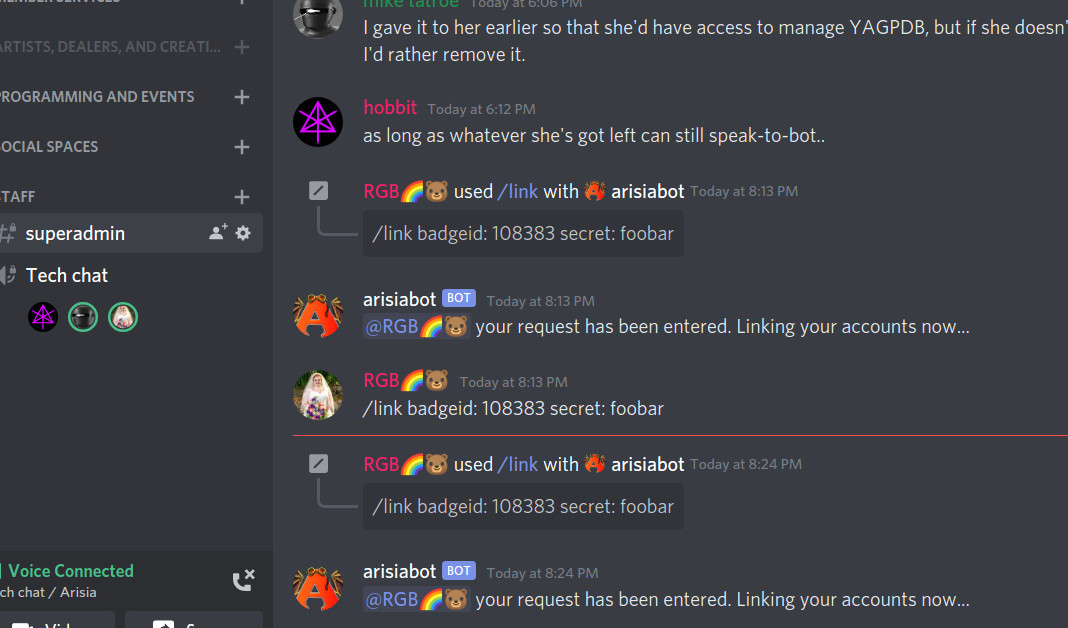This screenshot has height=628, width=1068.
Task: Open superadmin channel settings gear
Action: [242, 233]
